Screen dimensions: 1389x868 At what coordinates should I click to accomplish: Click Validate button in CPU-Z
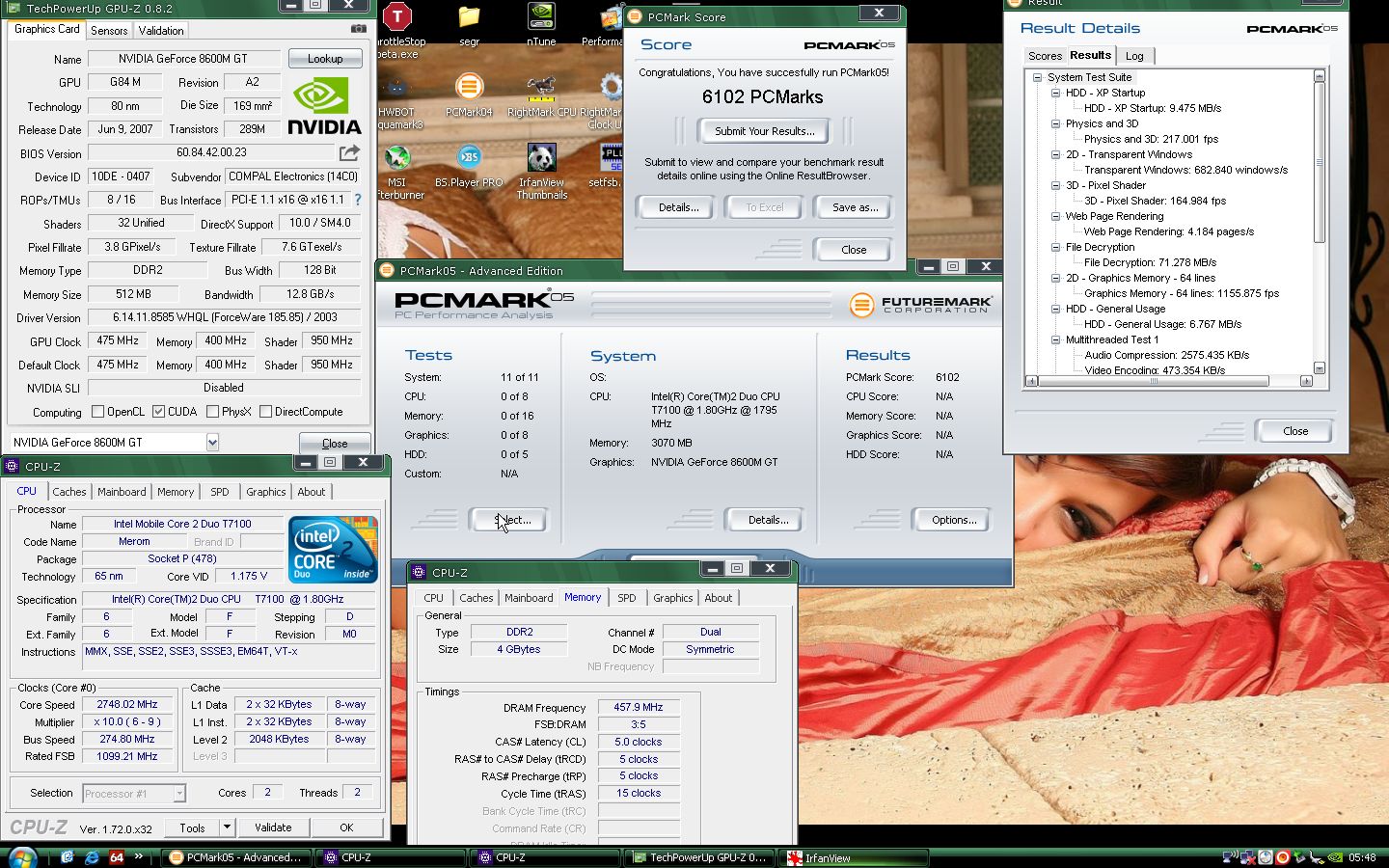coord(273,827)
